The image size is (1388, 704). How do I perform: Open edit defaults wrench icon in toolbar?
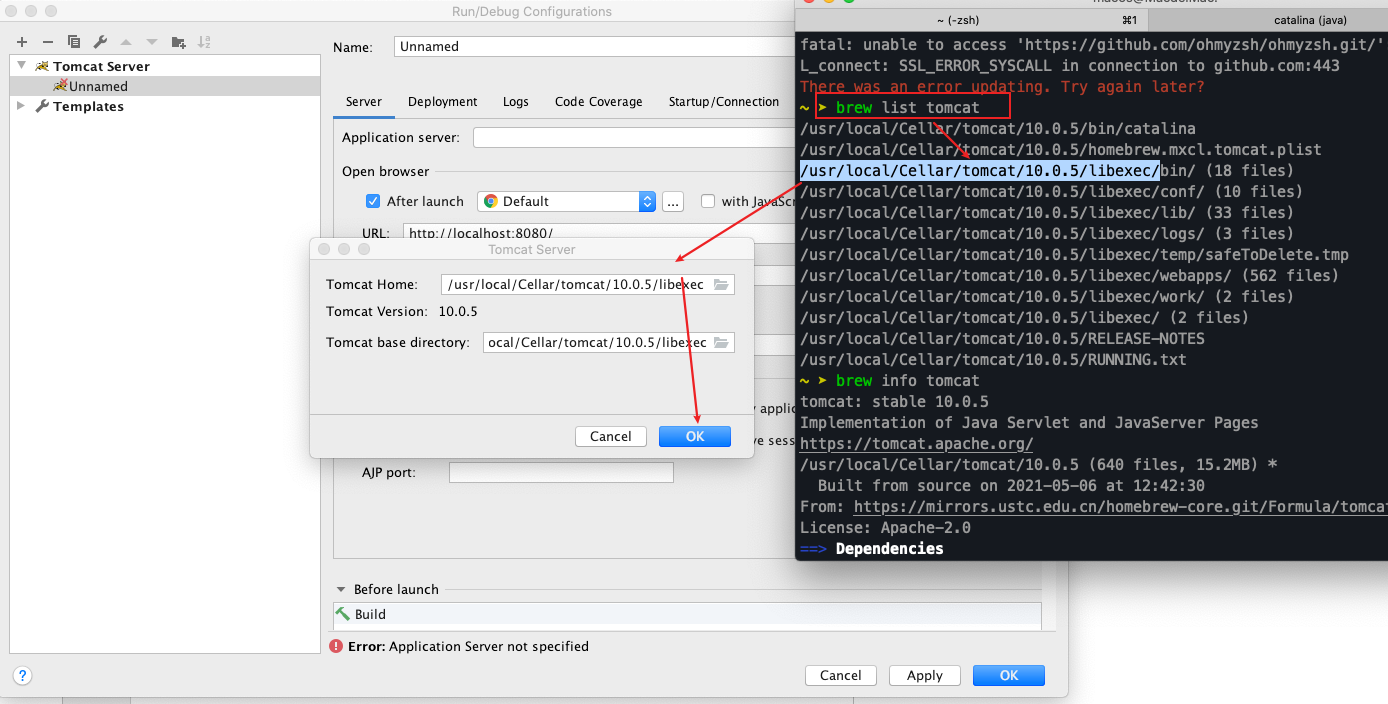coord(100,42)
